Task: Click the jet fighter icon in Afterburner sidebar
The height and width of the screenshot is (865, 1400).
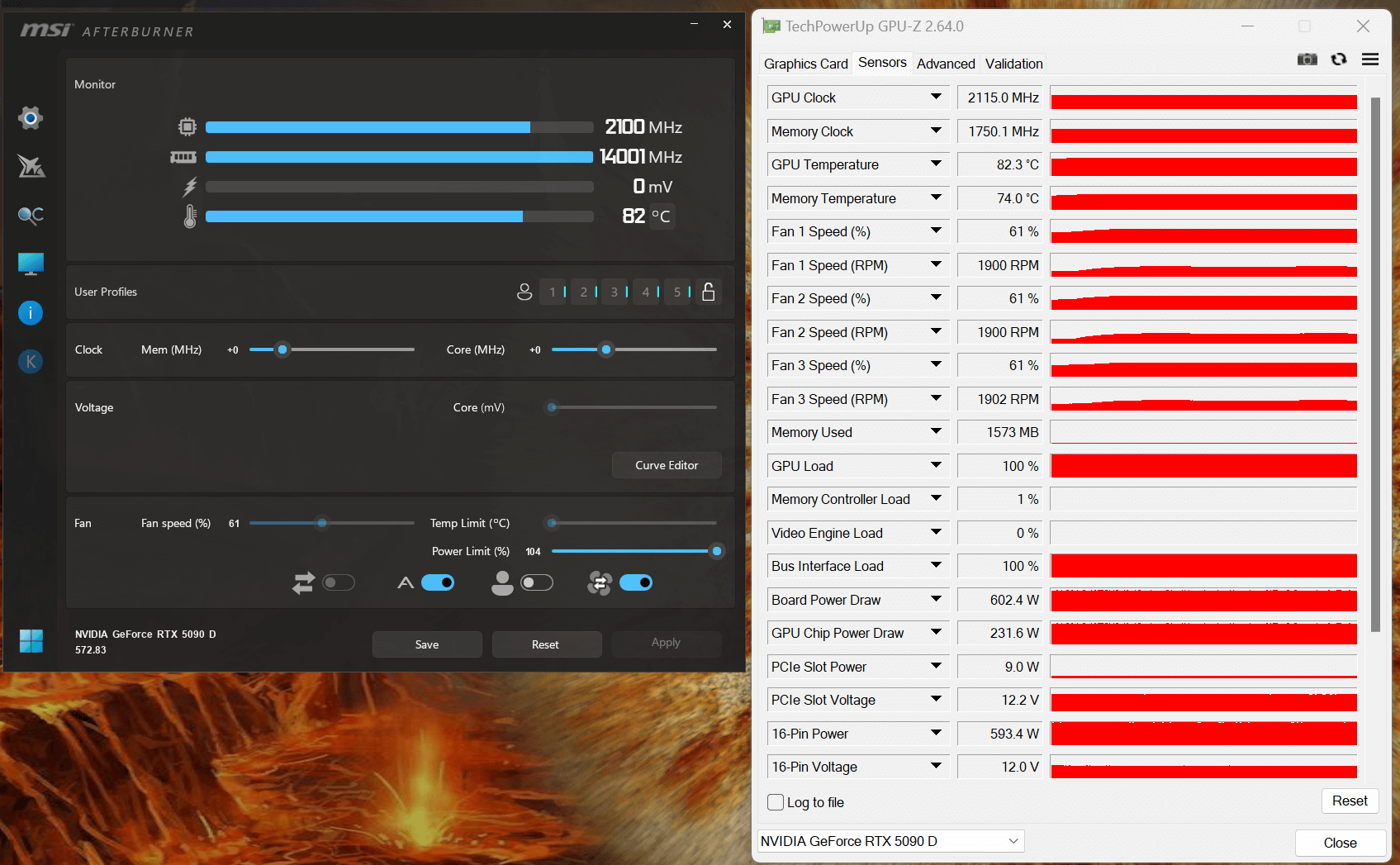Action: [31, 166]
